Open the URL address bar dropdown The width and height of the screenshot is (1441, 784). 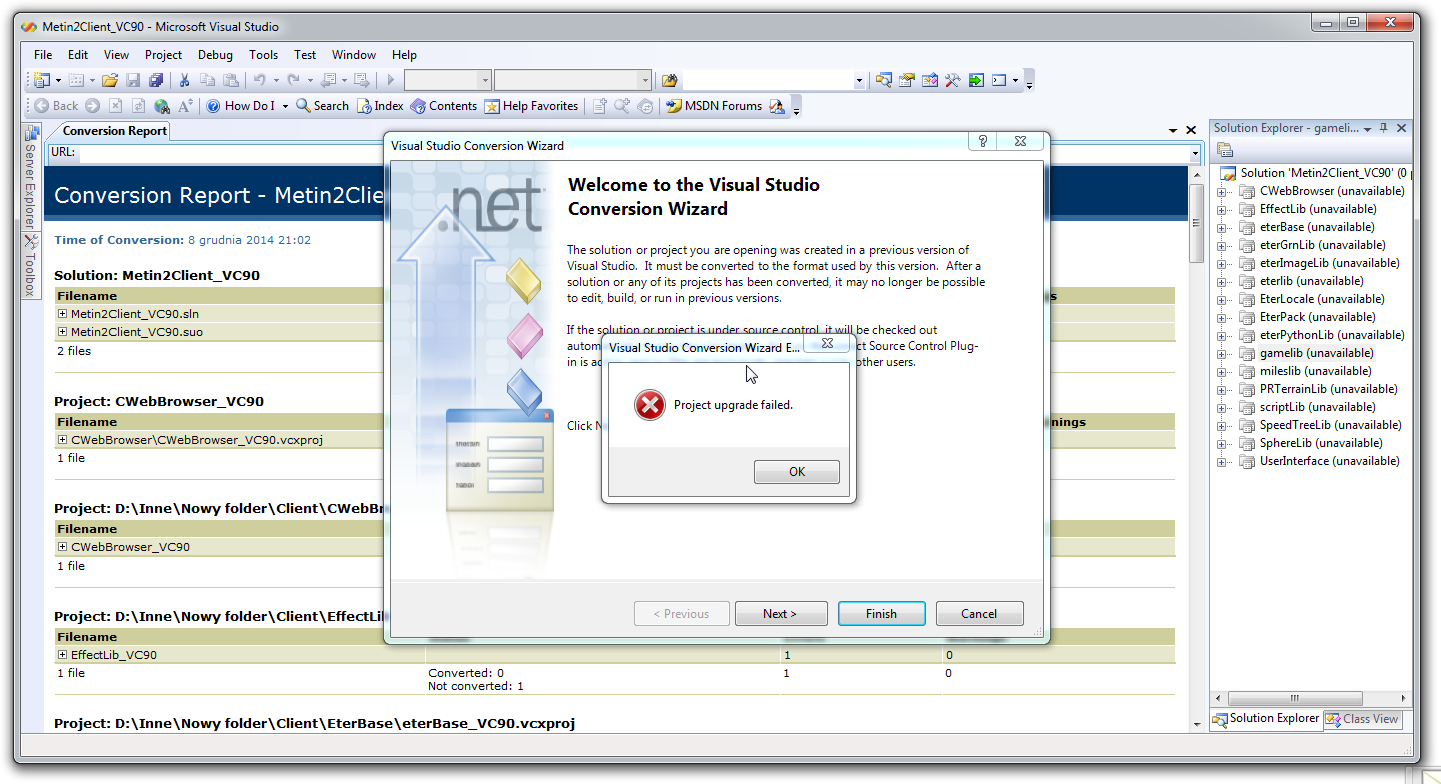coord(1195,153)
